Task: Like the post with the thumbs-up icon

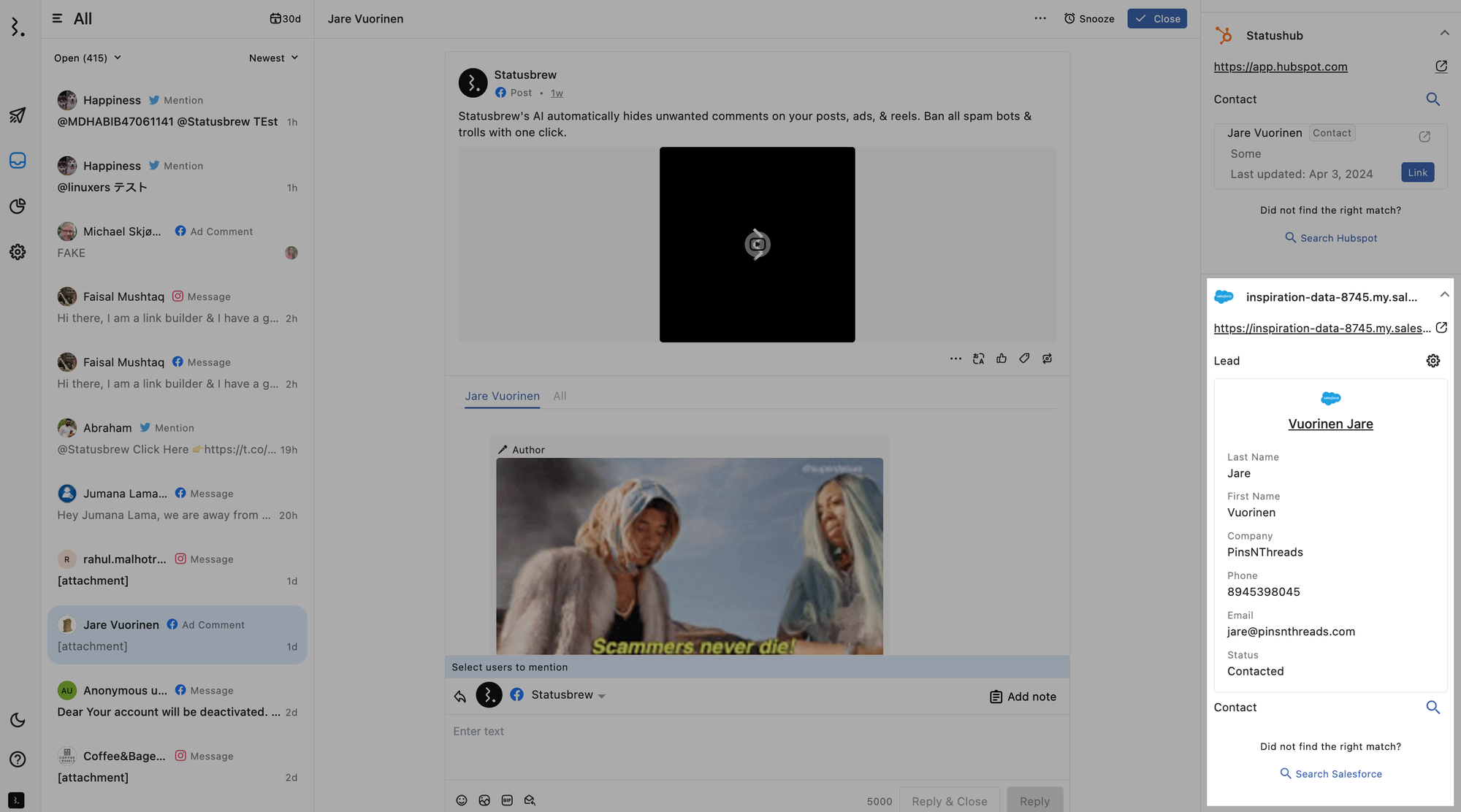Action: (x=1002, y=359)
